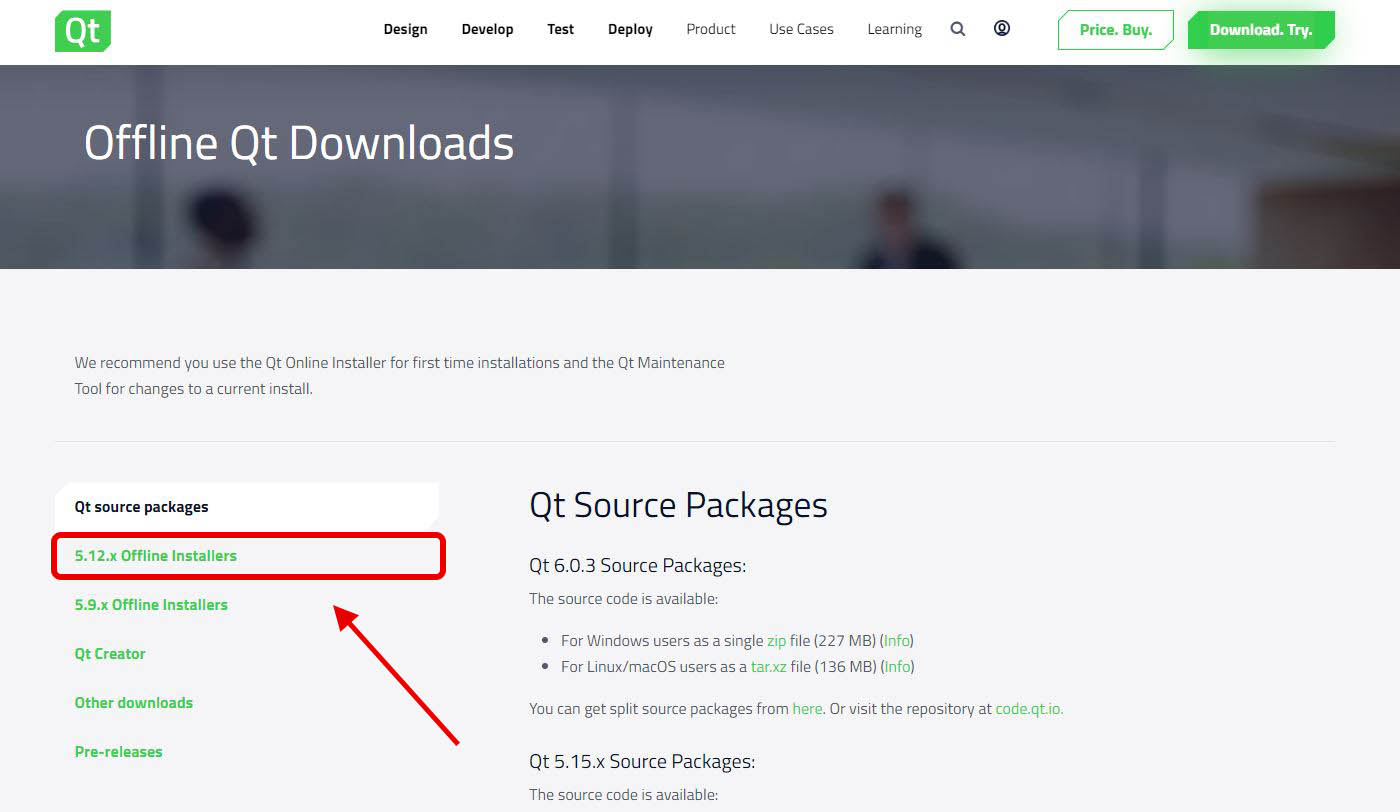Select the Other downloads tab
The width and height of the screenshot is (1400, 812).
tap(134, 703)
